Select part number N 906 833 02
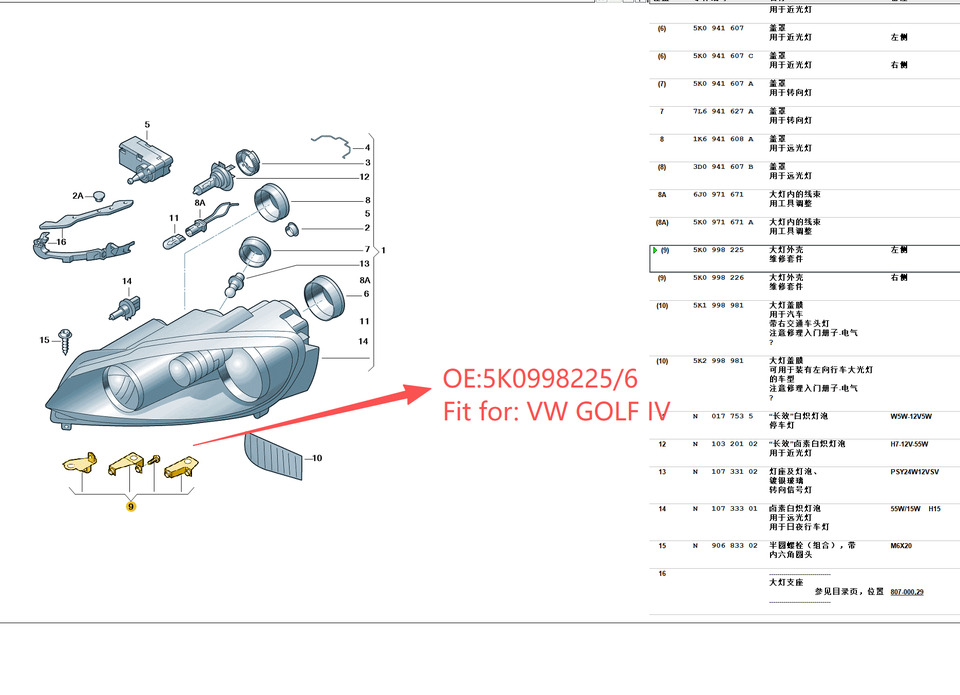This screenshot has width=960, height=695. point(725,546)
